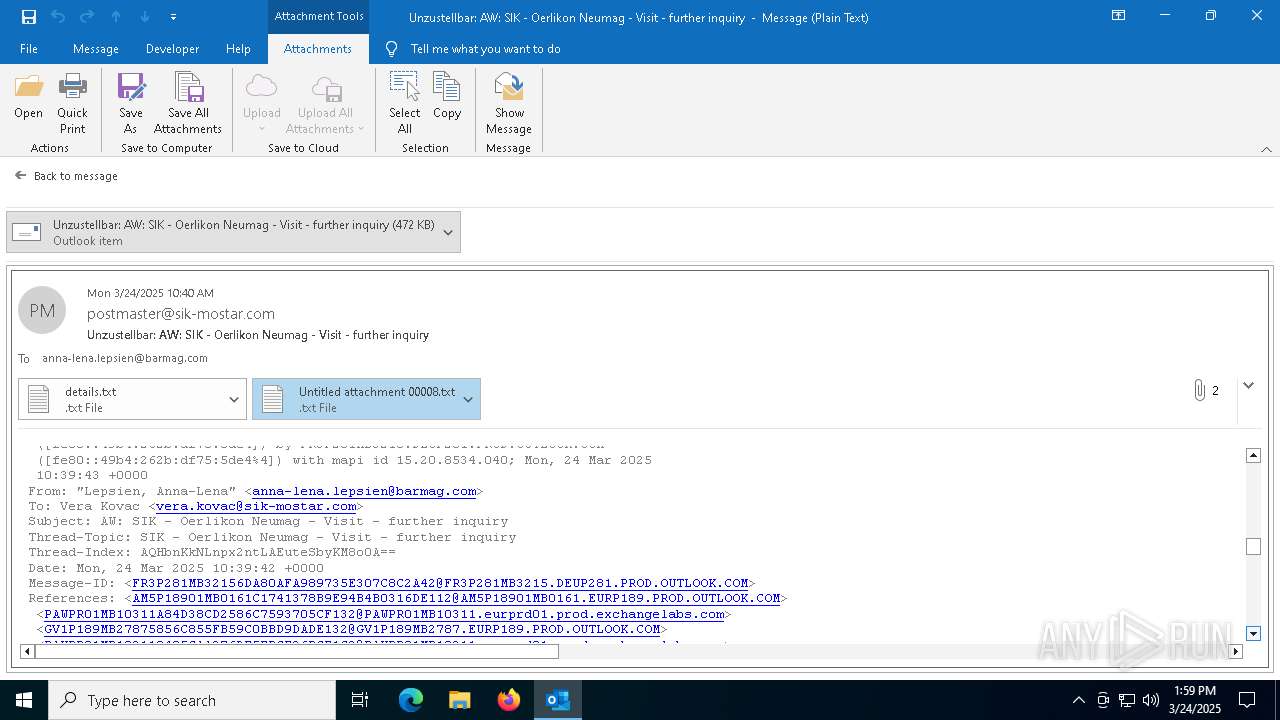Click Outlook taskbar icon
The height and width of the screenshot is (720, 1280).
pyautogui.click(x=558, y=700)
